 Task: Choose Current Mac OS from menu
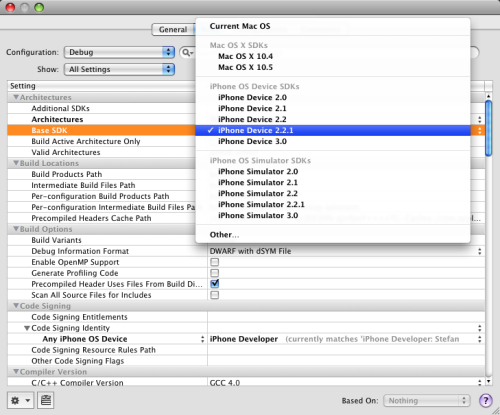pyautogui.click(x=333, y=26)
